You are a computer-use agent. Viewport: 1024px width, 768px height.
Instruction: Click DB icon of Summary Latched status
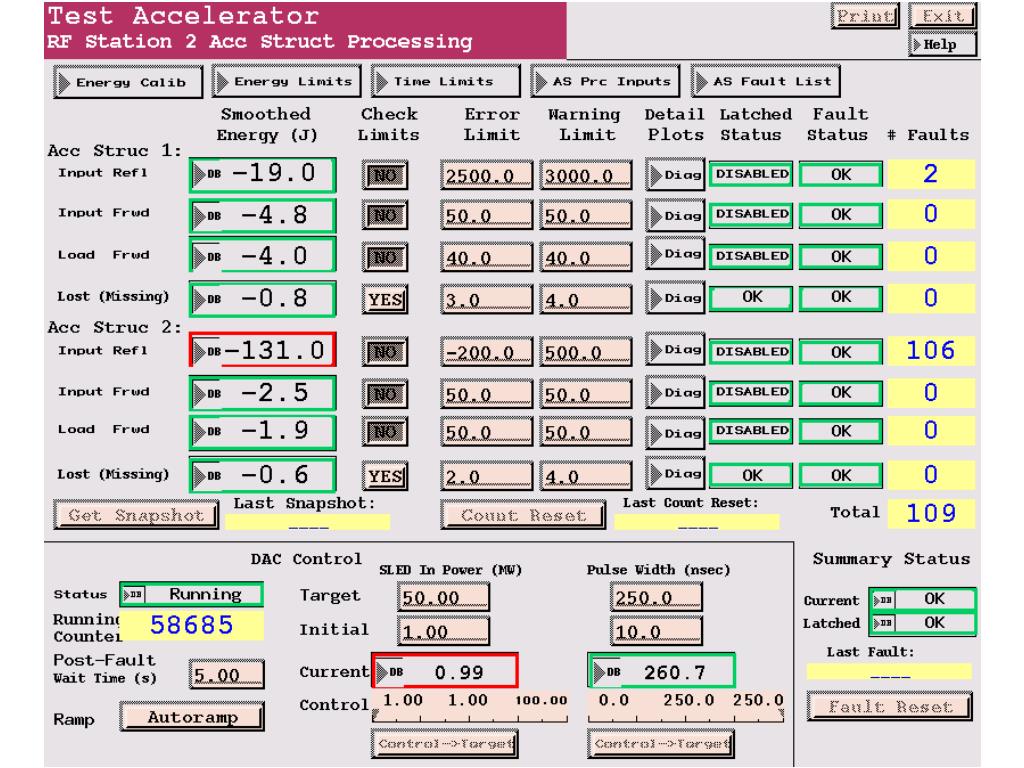(x=882, y=623)
